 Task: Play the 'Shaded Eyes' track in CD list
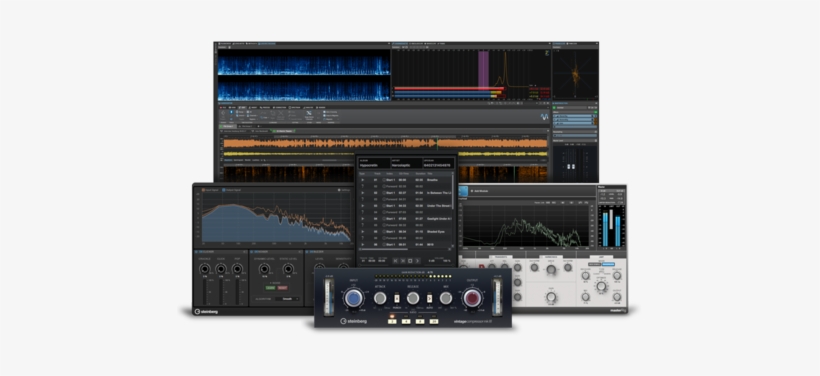[363, 231]
